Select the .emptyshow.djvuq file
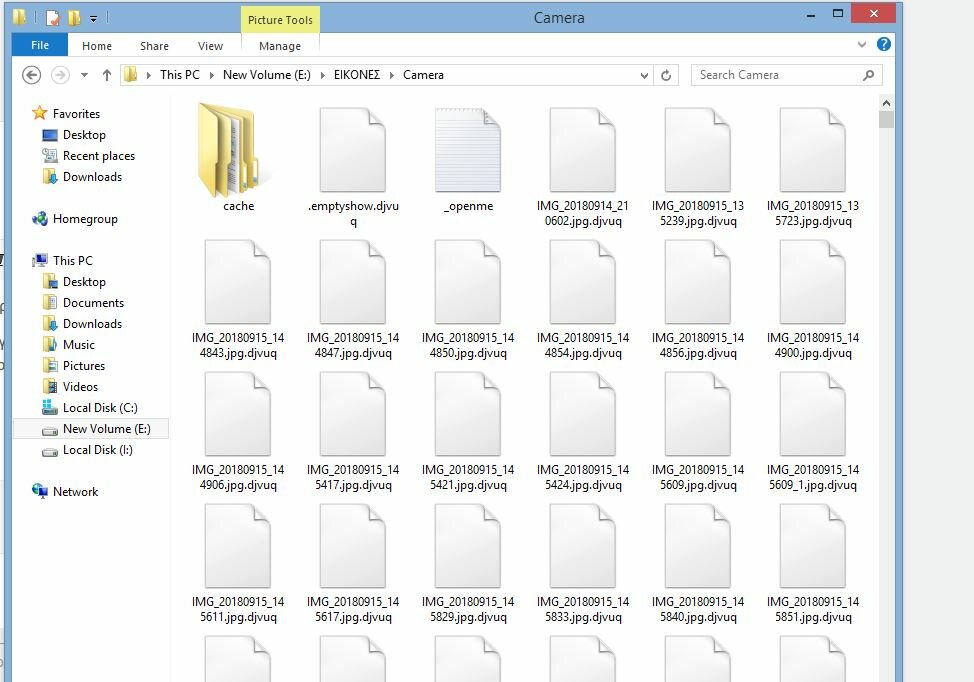The width and height of the screenshot is (974, 682). (353, 166)
